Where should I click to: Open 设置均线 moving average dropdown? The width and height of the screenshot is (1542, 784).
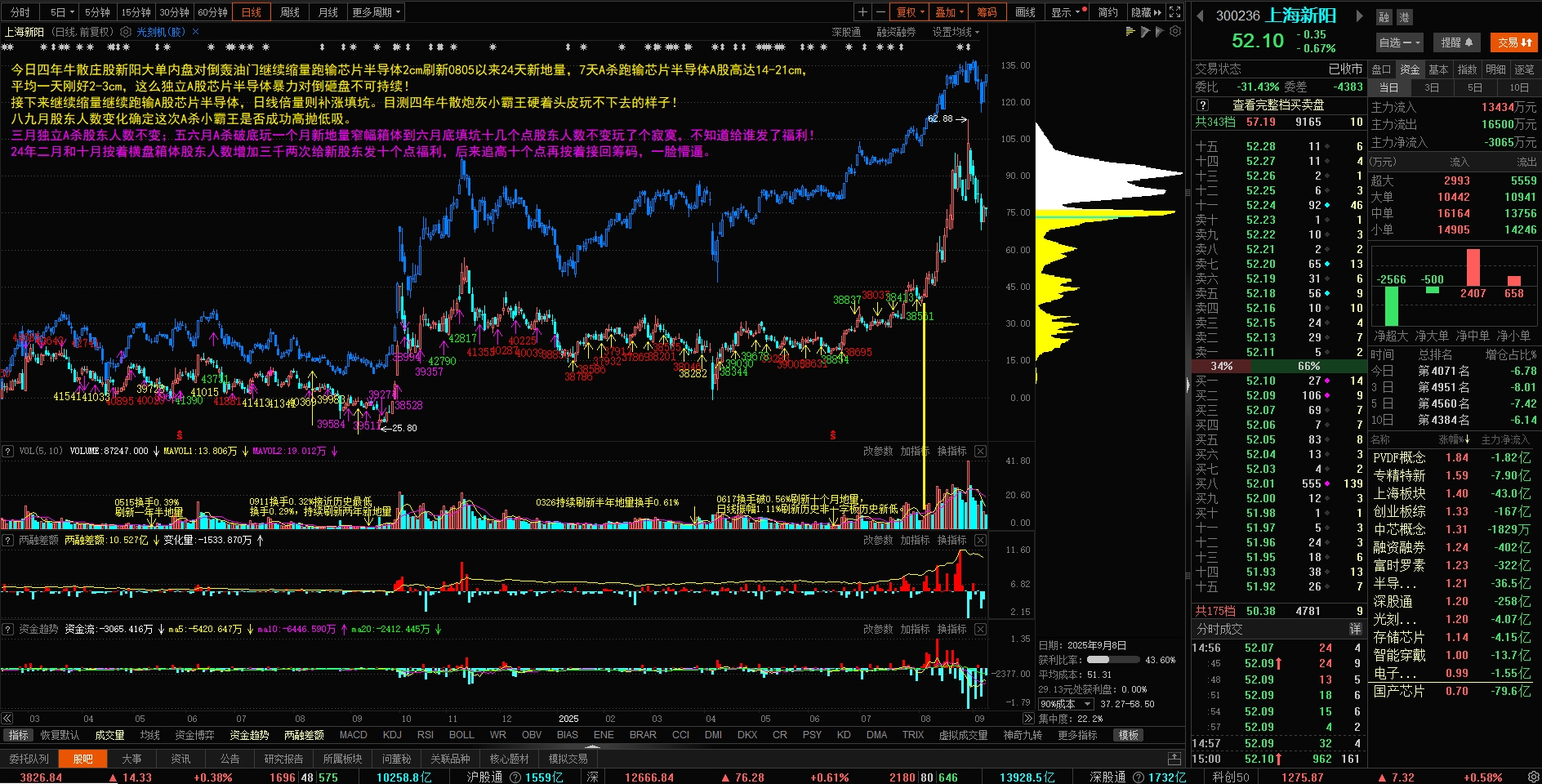click(956, 32)
